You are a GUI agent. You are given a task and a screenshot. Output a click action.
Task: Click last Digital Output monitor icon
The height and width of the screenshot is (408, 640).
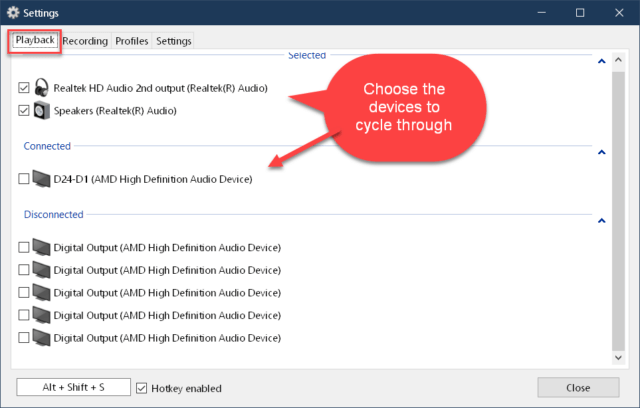click(43, 338)
